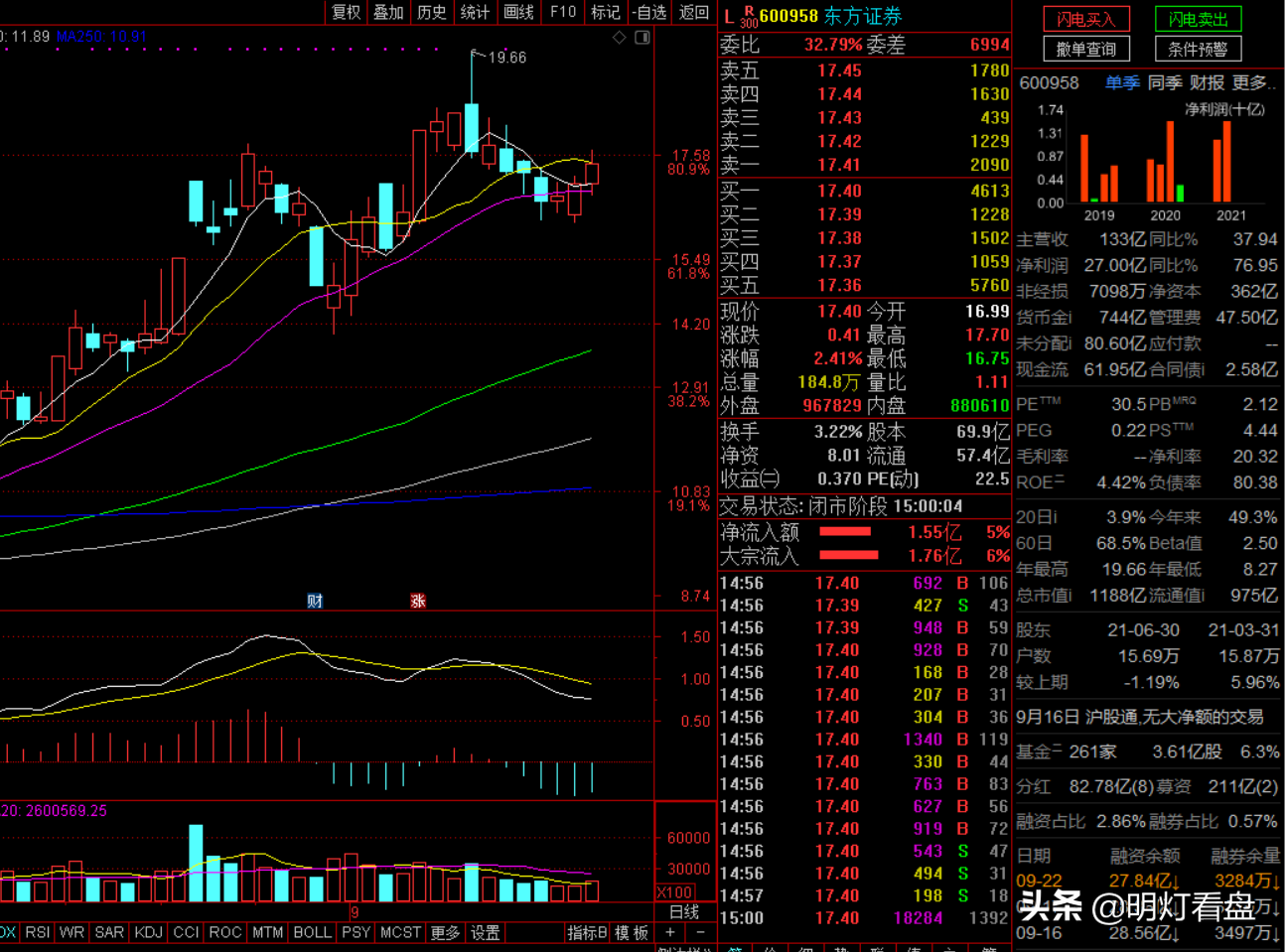The height and width of the screenshot is (952, 1285).
Task: Click the 09-22 margin balance row
Action: [x=1148, y=881]
